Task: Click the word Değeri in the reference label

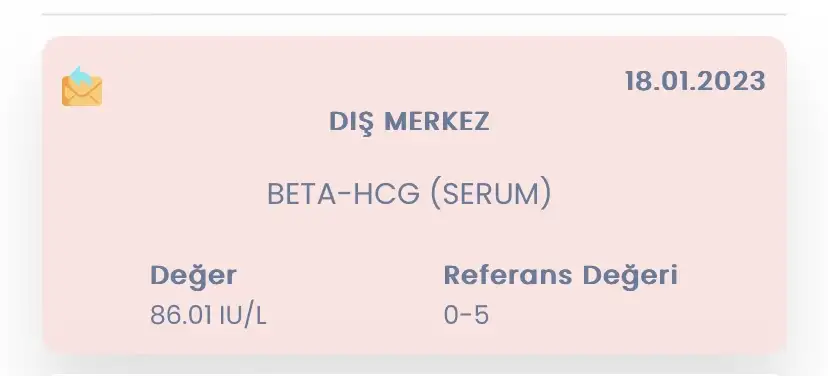Action: pyautogui.click(x=630, y=275)
